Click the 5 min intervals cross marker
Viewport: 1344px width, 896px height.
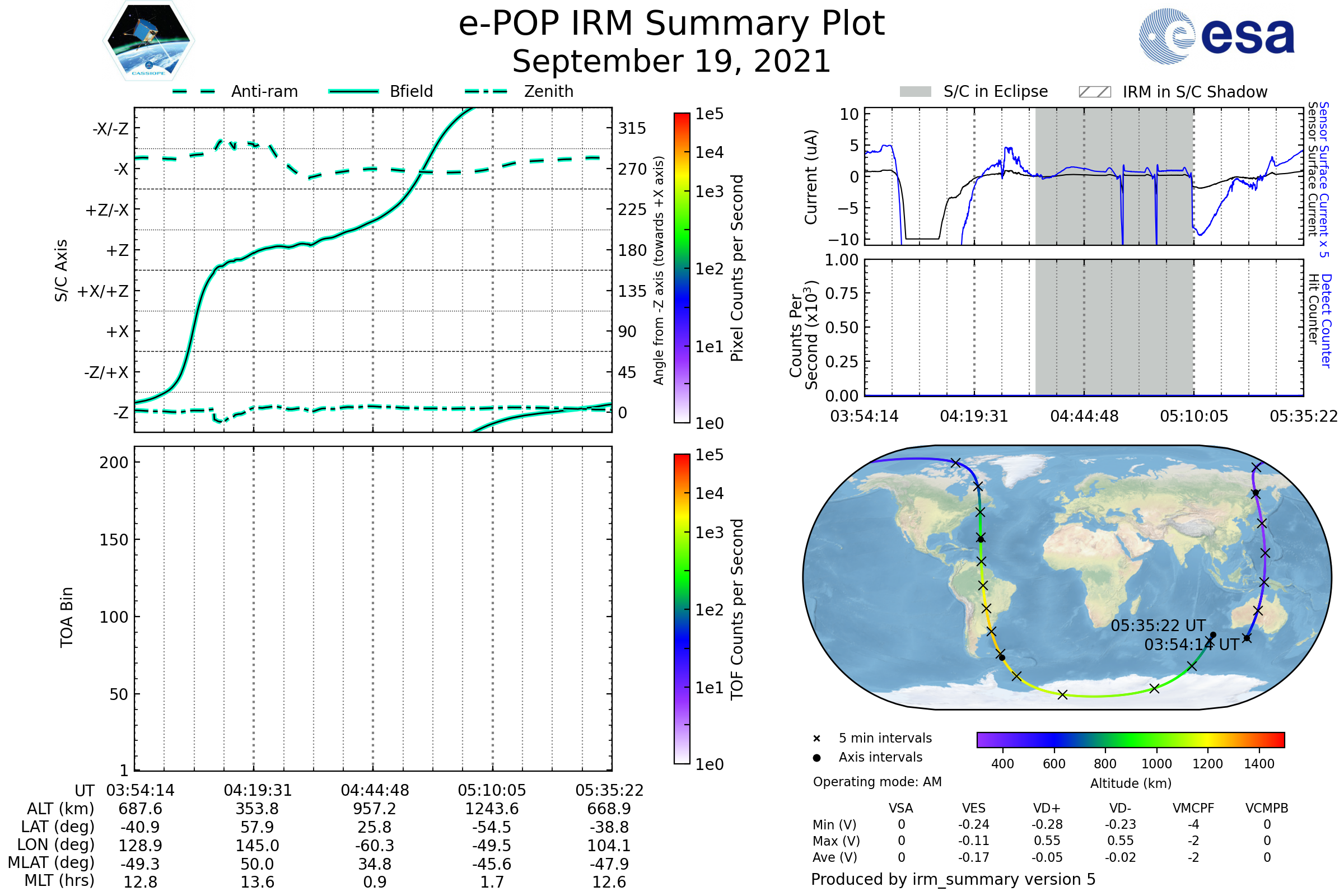click(816, 739)
